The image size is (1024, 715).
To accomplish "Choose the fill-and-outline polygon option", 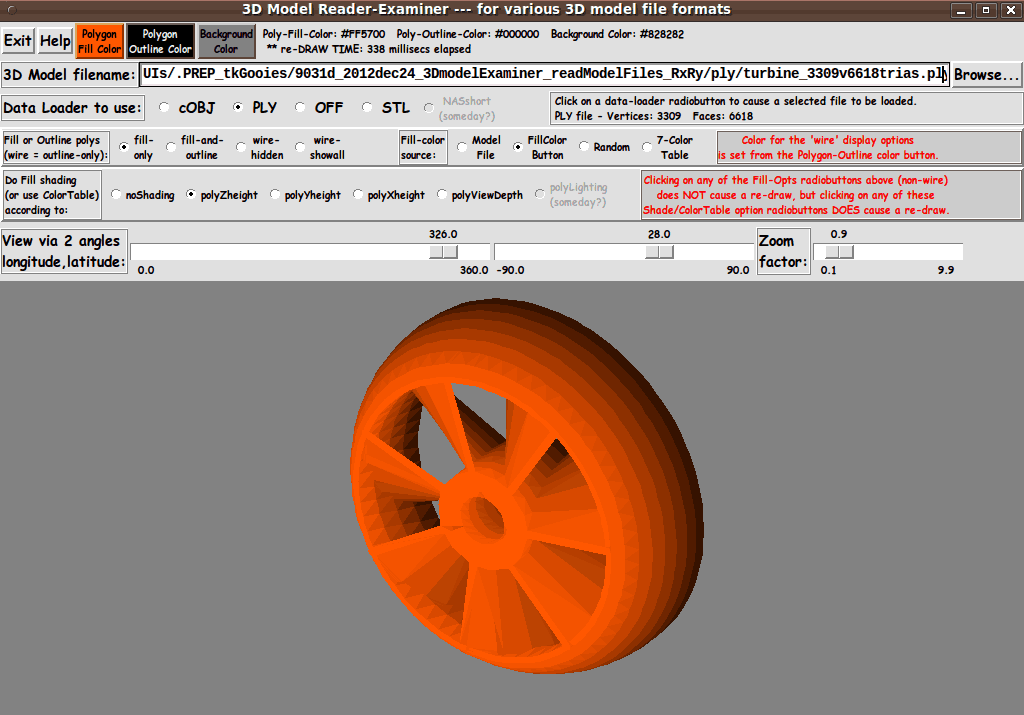I will 171,147.
